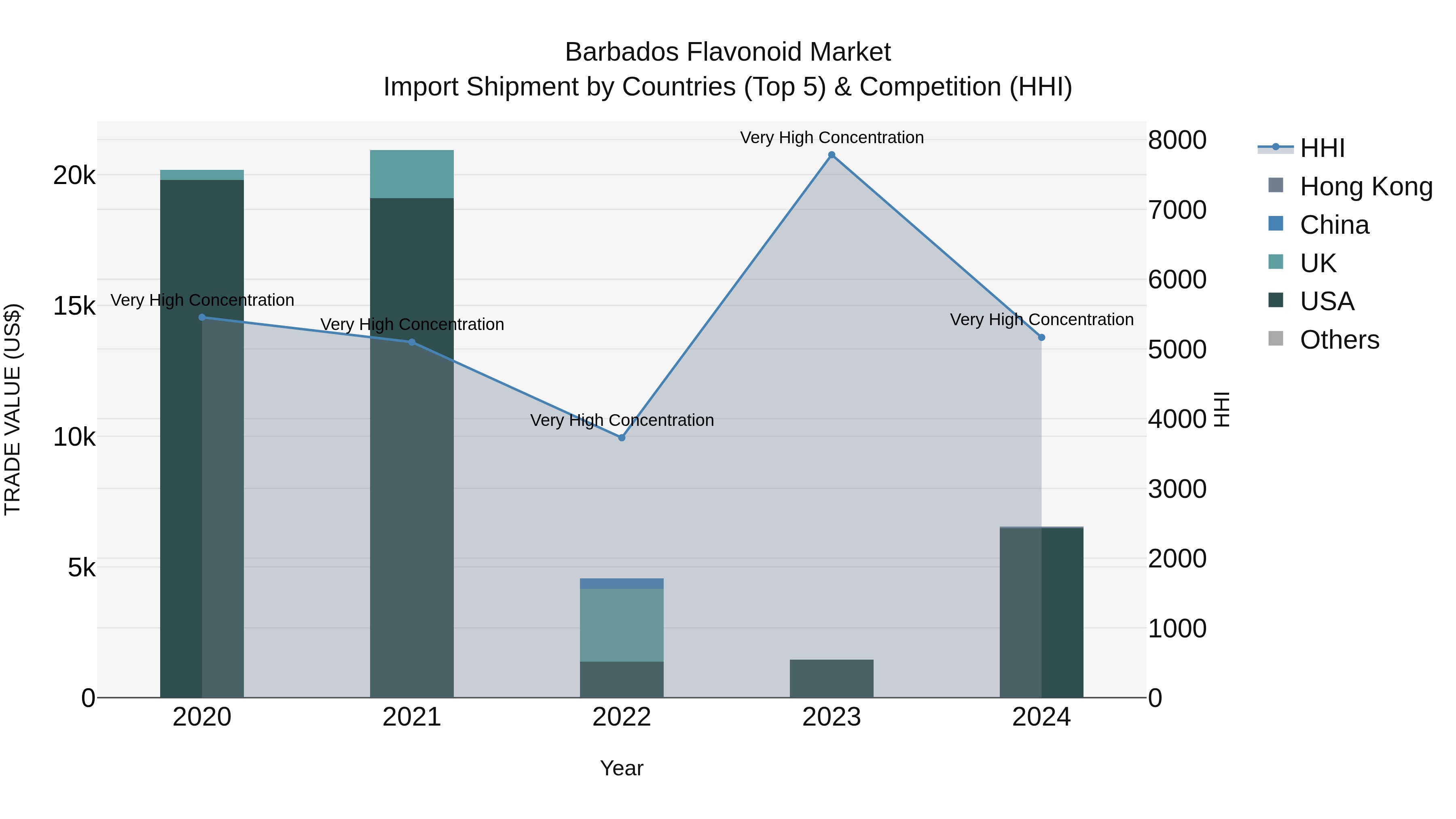Image resolution: width=1456 pixels, height=819 pixels.
Task: Toggle the Hong Kong legend entry
Action: (1350, 186)
